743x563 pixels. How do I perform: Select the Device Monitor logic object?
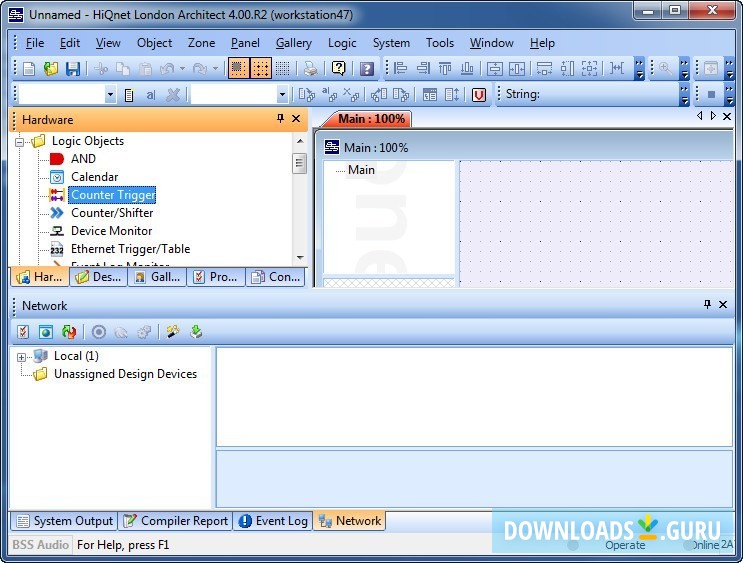[111, 231]
